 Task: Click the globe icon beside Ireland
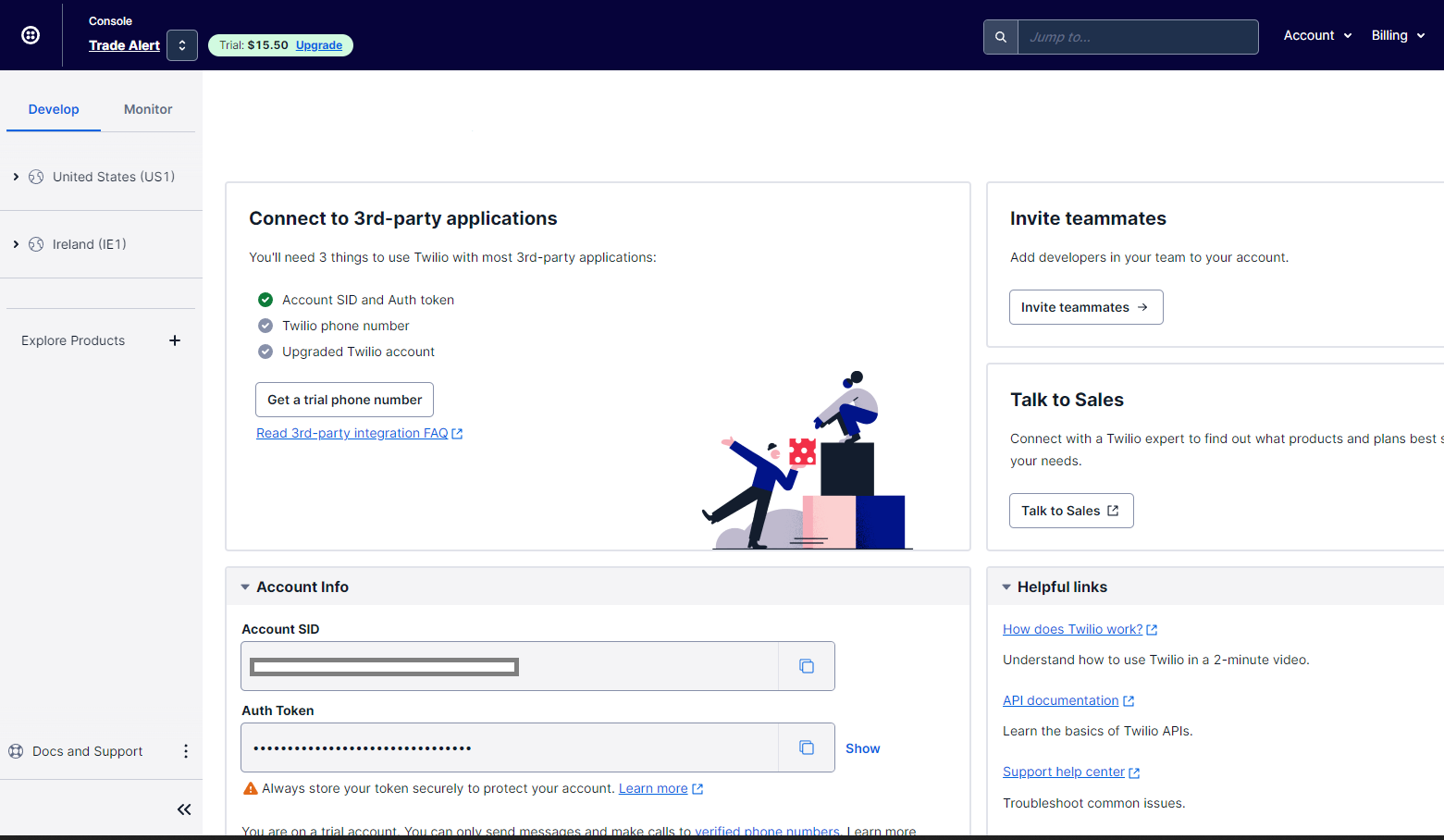36,244
